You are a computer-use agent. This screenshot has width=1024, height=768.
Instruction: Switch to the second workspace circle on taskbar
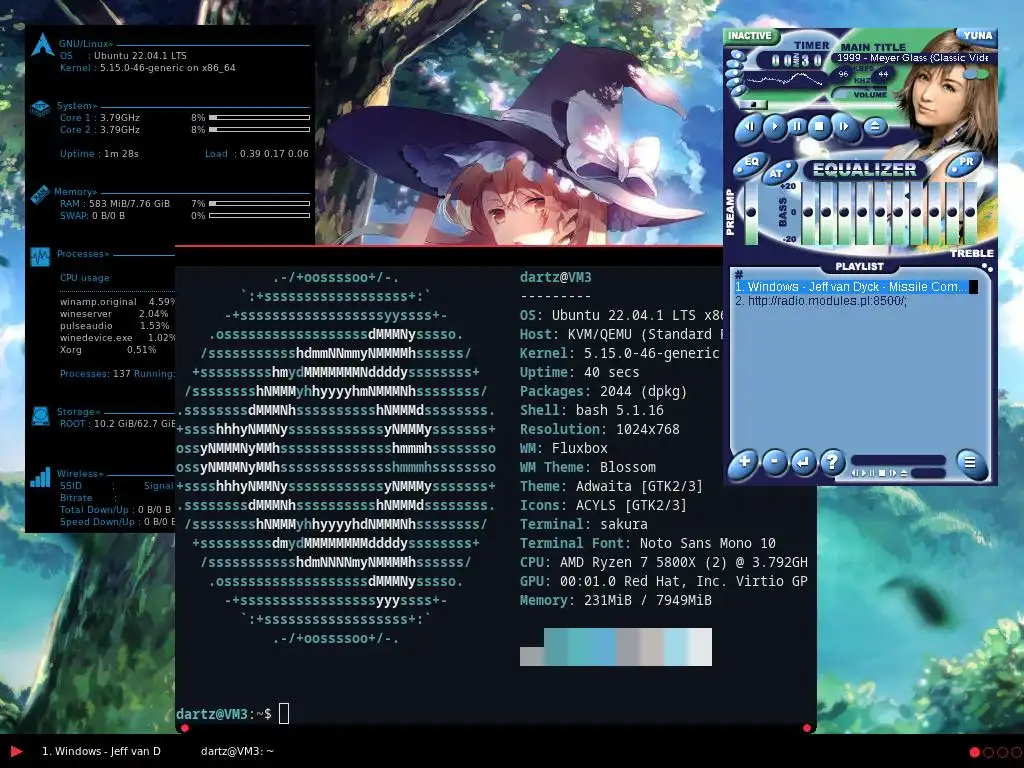988,752
